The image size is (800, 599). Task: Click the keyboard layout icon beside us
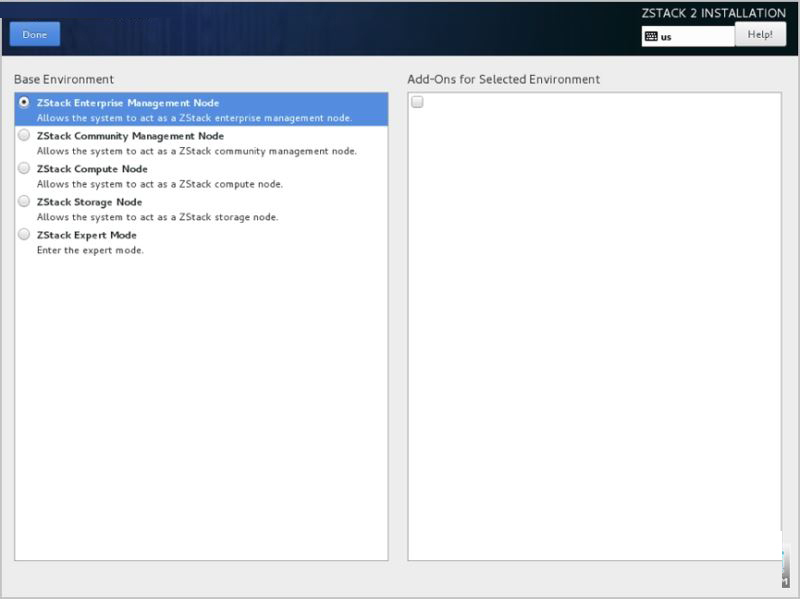tap(651, 36)
